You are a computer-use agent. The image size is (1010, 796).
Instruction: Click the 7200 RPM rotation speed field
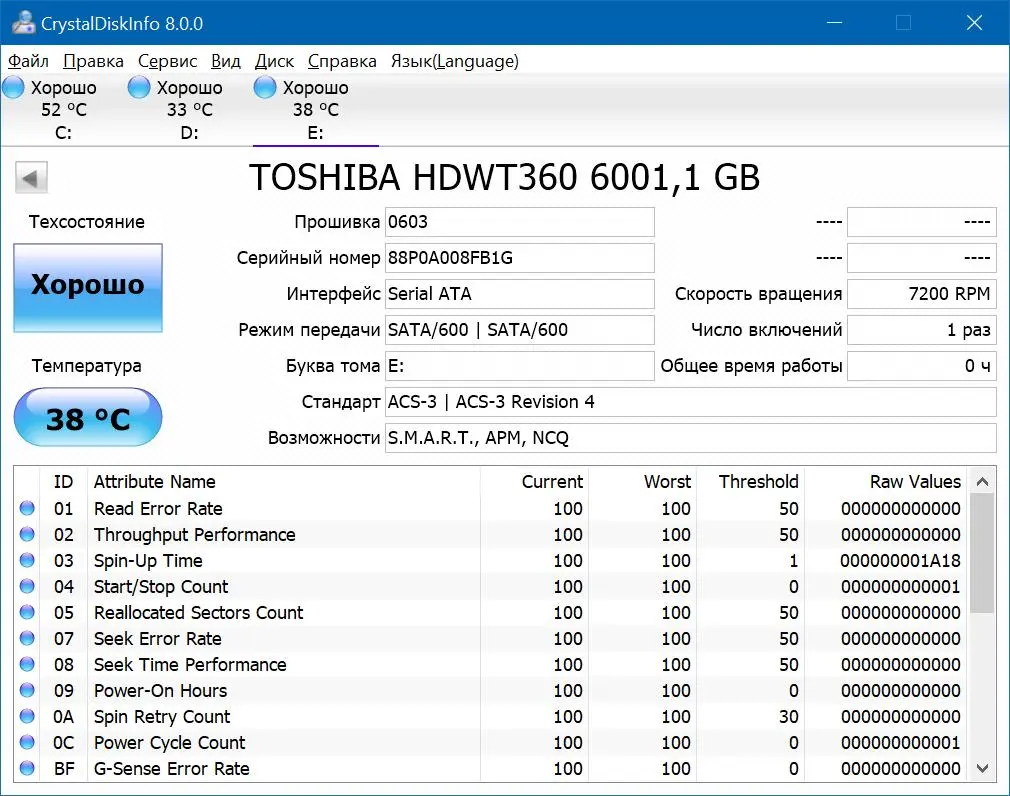(x=922, y=294)
